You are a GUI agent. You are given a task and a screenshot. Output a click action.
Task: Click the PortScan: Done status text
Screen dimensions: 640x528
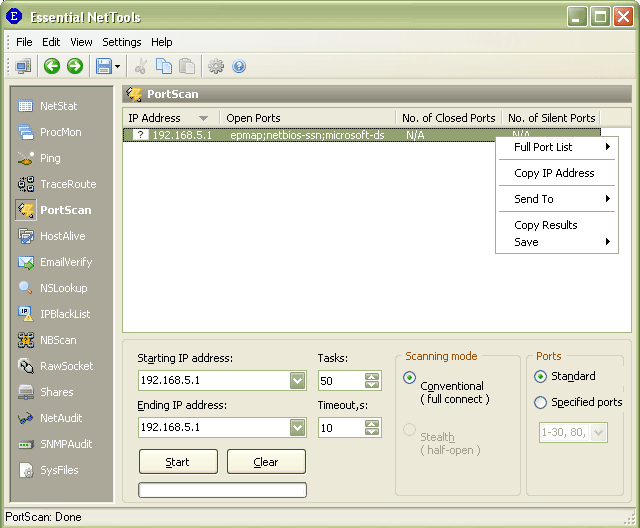(x=43, y=517)
